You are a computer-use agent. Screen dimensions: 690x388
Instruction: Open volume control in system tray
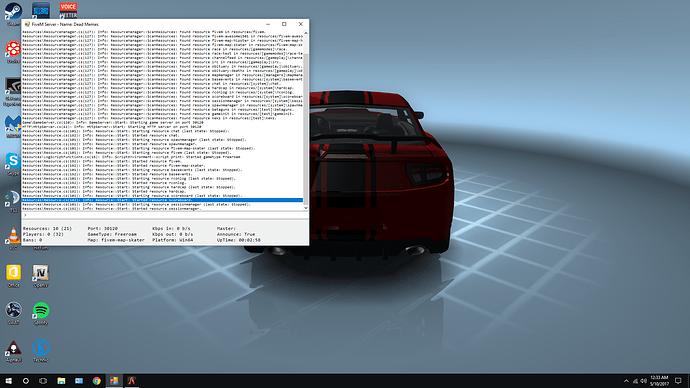[x=644, y=381]
